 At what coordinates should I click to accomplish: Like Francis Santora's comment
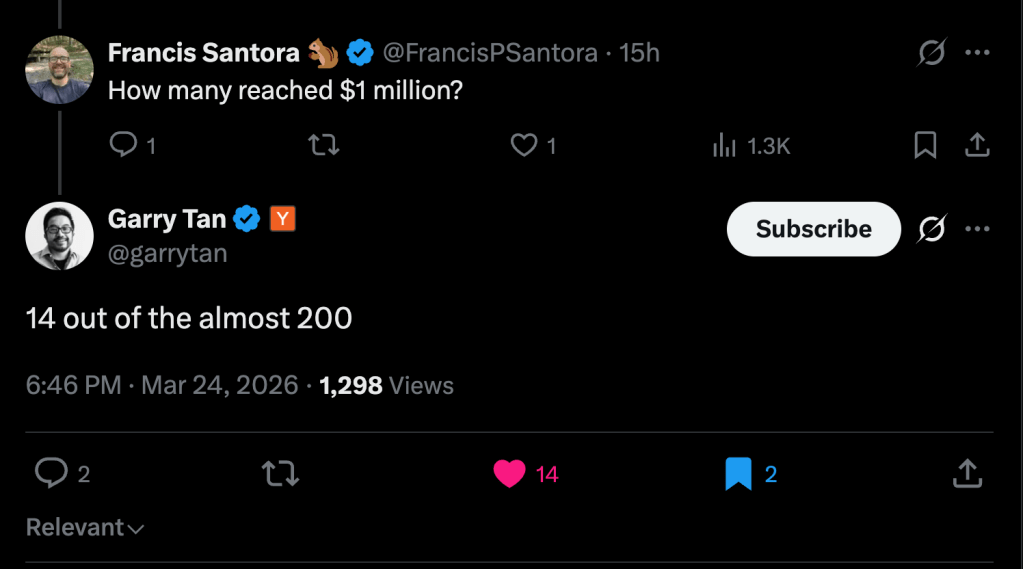[525, 146]
